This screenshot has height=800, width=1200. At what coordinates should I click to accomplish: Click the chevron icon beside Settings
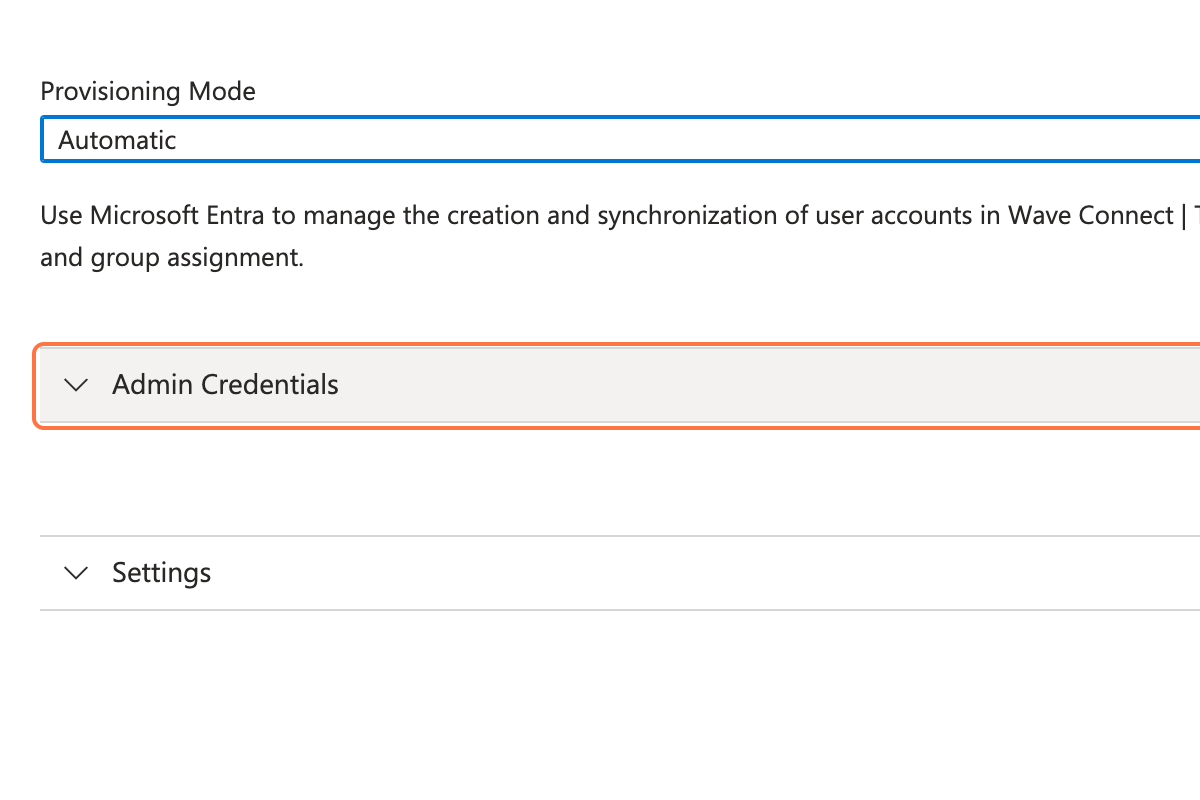(76, 573)
